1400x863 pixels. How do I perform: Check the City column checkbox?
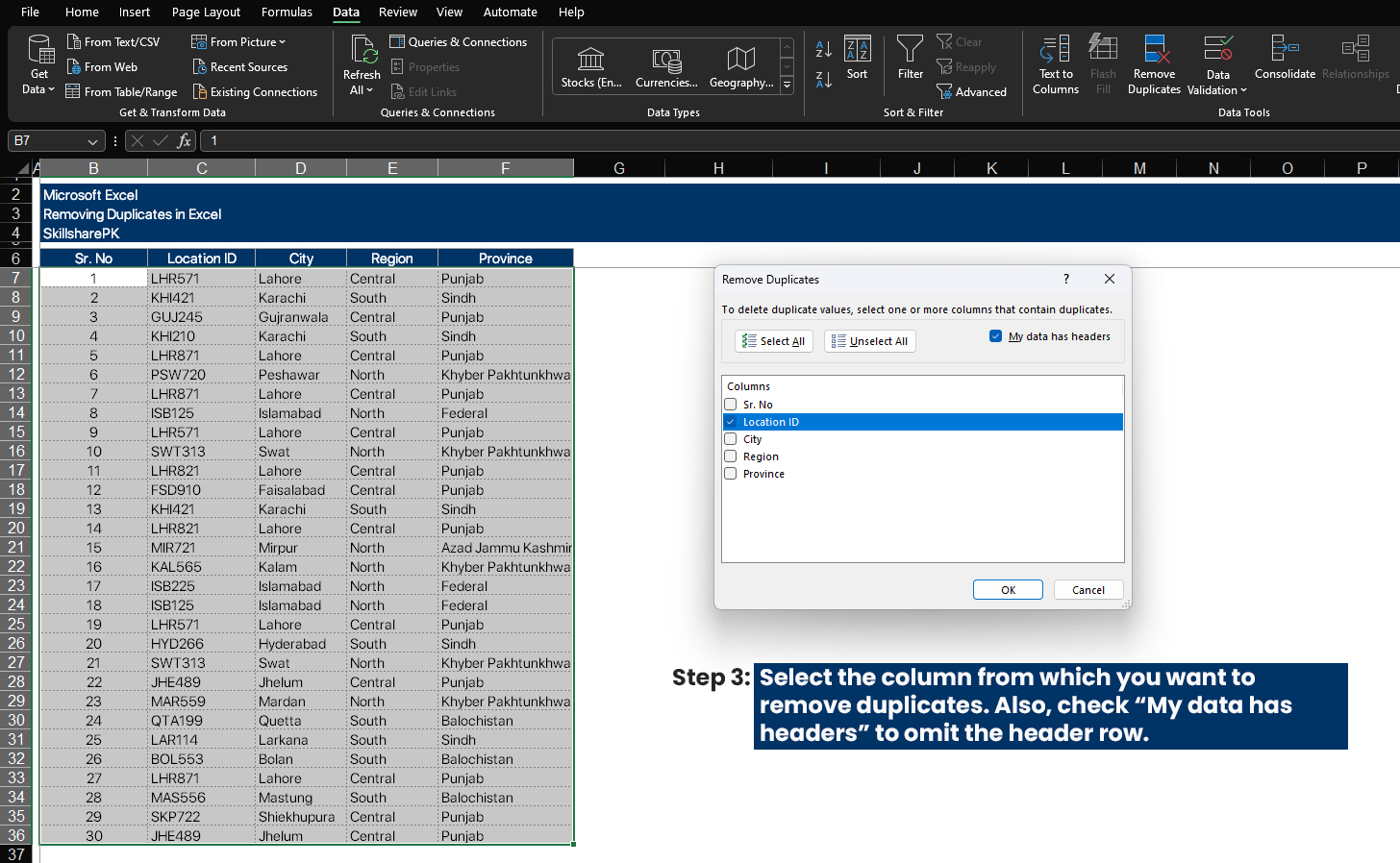click(731, 439)
